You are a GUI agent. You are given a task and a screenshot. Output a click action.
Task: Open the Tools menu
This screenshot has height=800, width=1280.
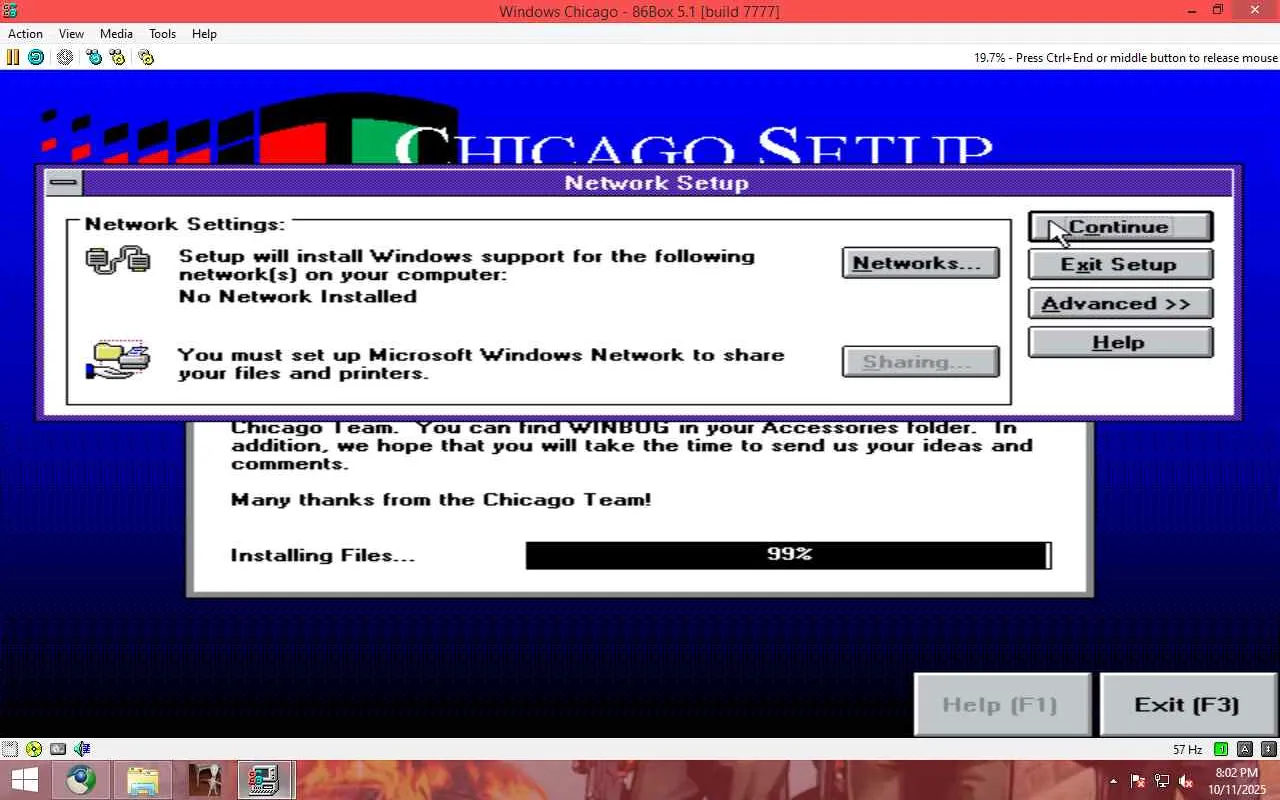click(162, 34)
